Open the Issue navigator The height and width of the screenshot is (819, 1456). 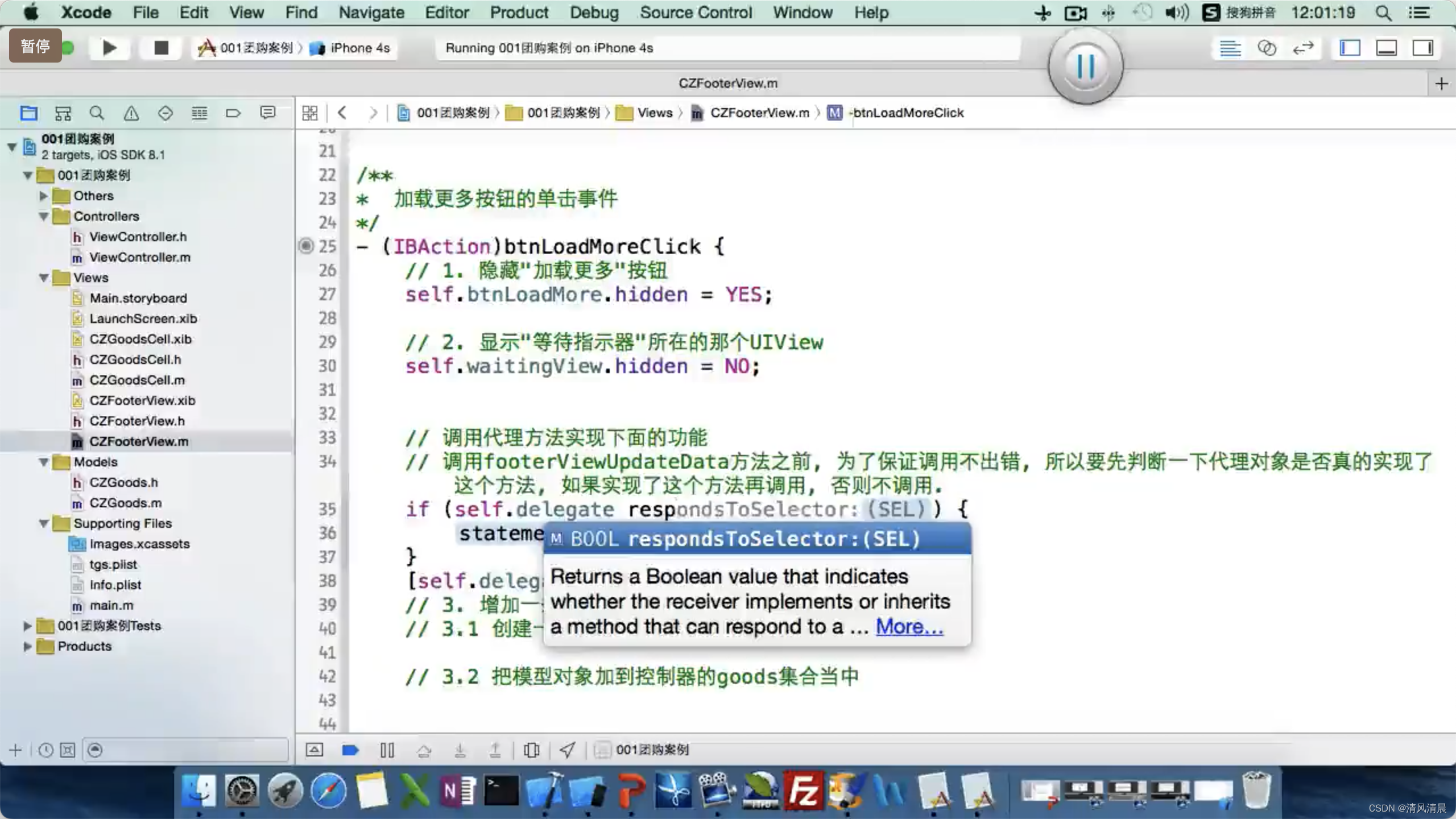pyautogui.click(x=131, y=113)
